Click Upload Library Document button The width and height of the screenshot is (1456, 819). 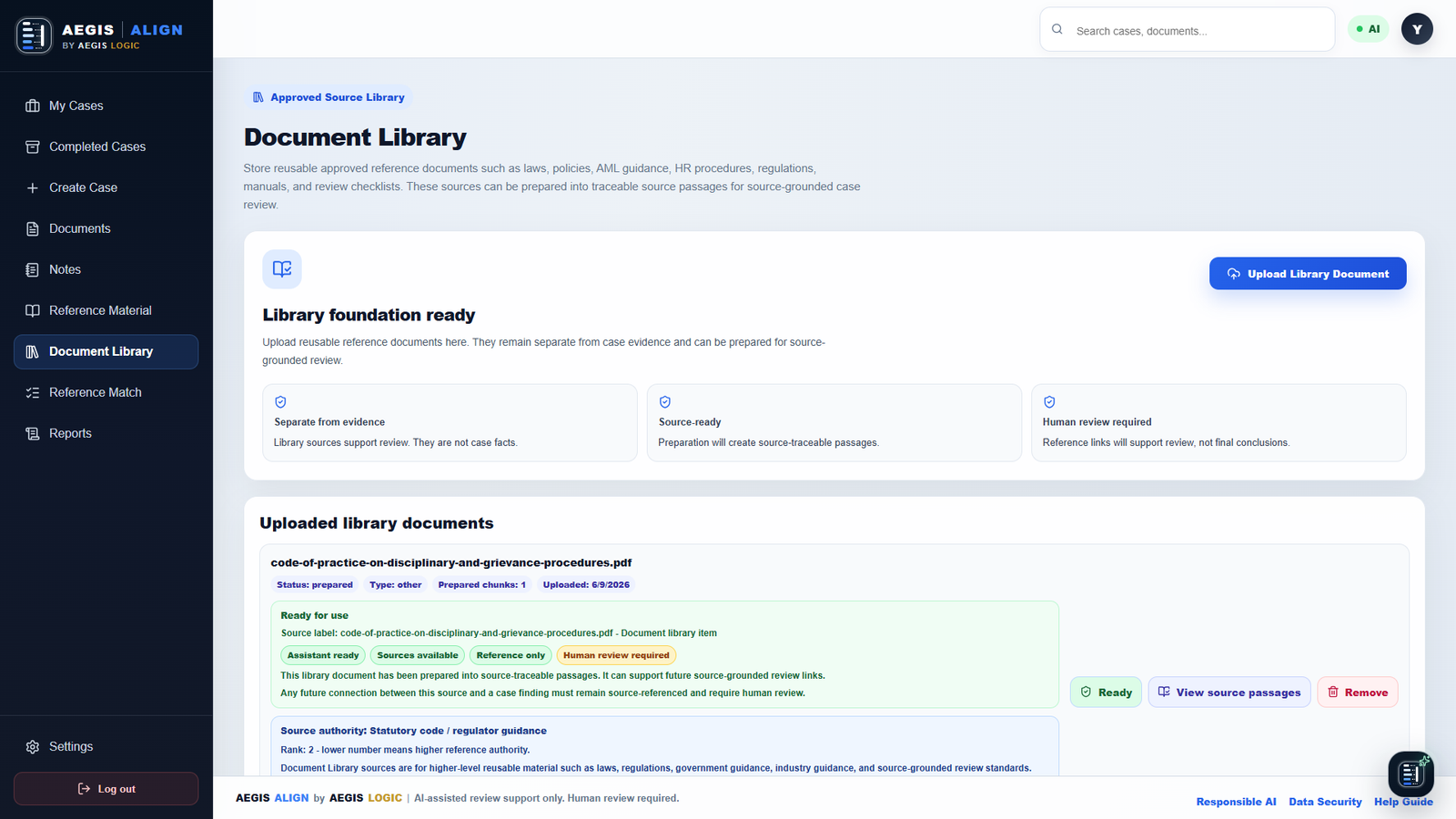coord(1308,274)
